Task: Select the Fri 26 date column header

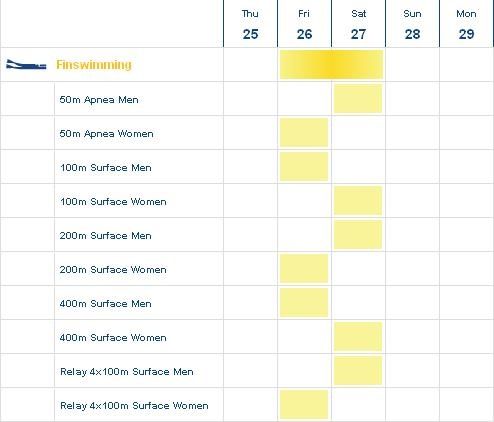Action: pyautogui.click(x=304, y=24)
